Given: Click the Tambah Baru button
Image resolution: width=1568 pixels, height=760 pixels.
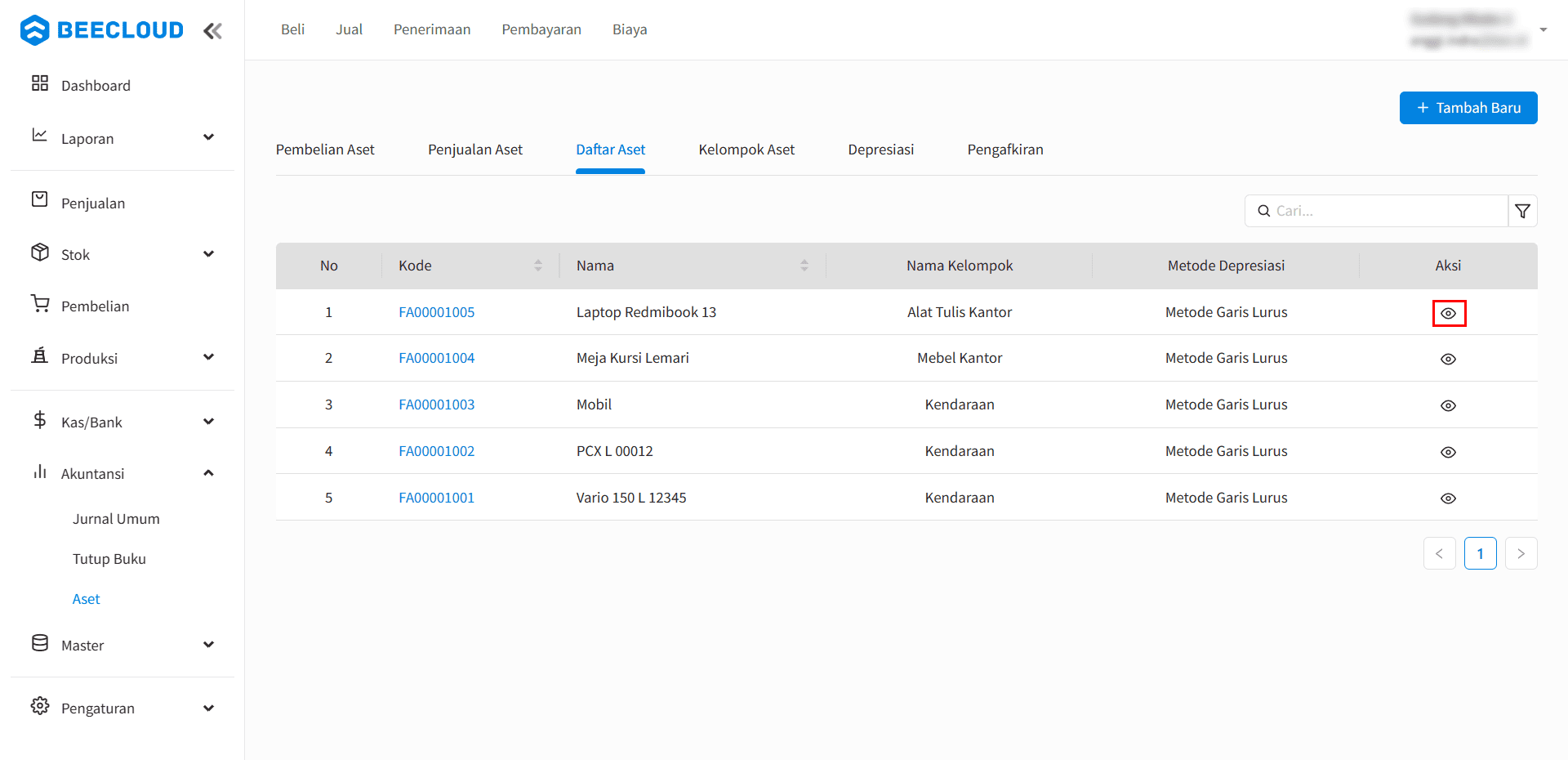Looking at the screenshot, I should [x=1468, y=108].
